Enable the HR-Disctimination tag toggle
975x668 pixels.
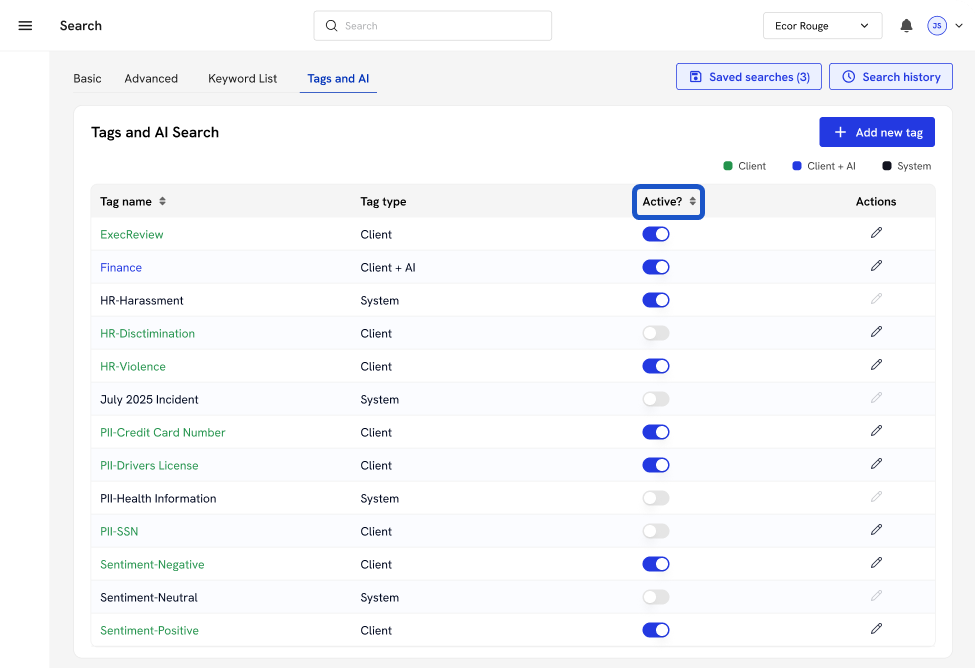[x=655, y=333]
